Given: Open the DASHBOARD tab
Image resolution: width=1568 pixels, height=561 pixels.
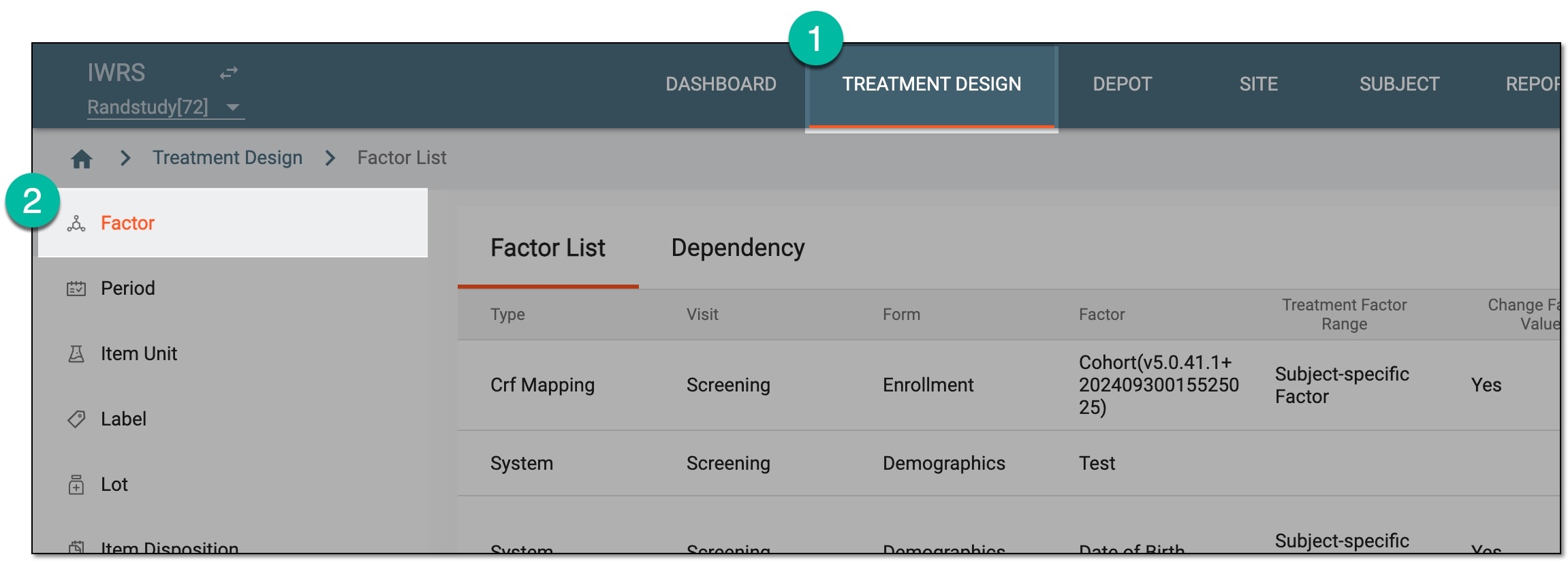Looking at the screenshot, I should click(721, 84).
